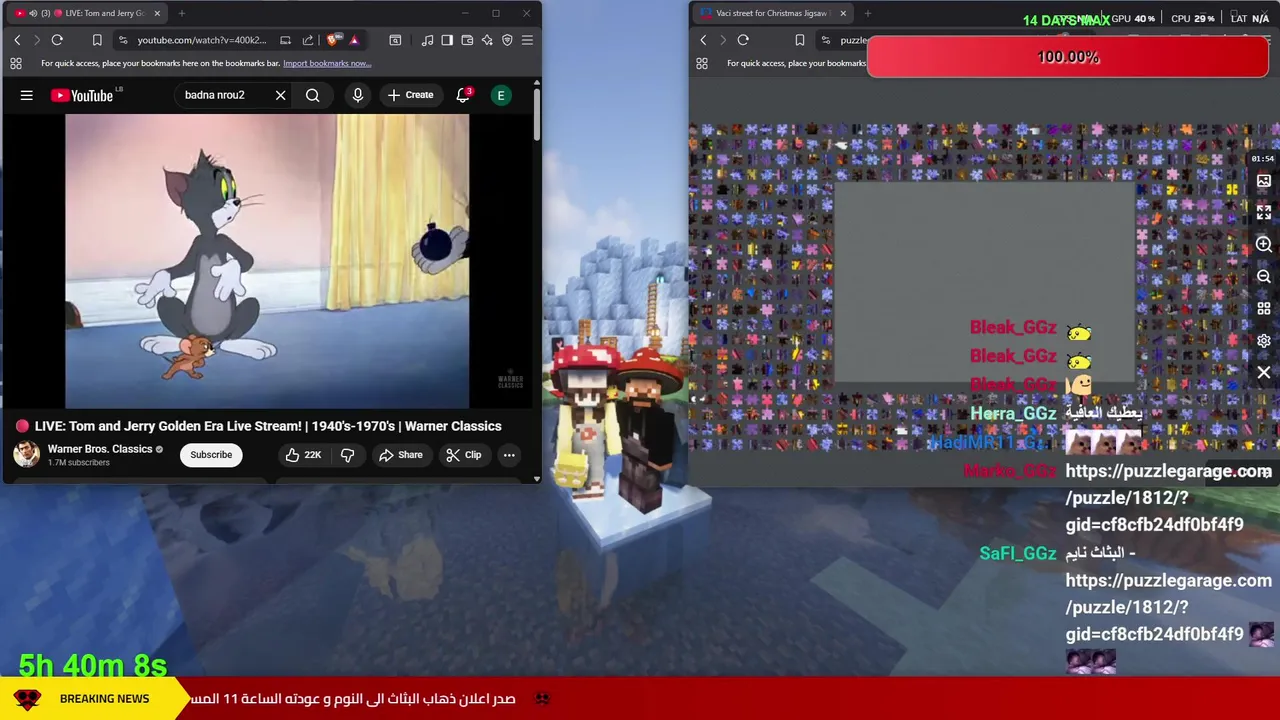Click the red 100.00% progress bar
Viewport: 1280px width, 720px height.
(x=1068, y=57)
